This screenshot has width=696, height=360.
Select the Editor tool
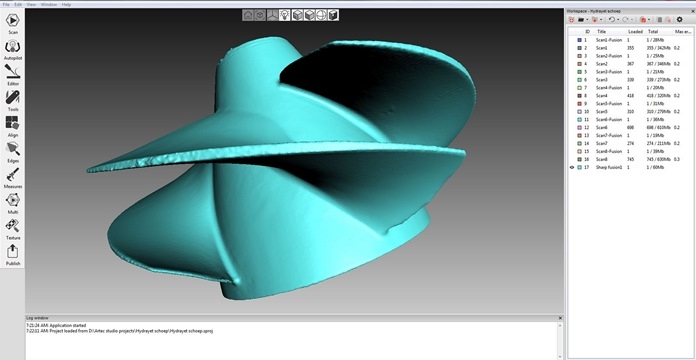[x=13, y=75]
